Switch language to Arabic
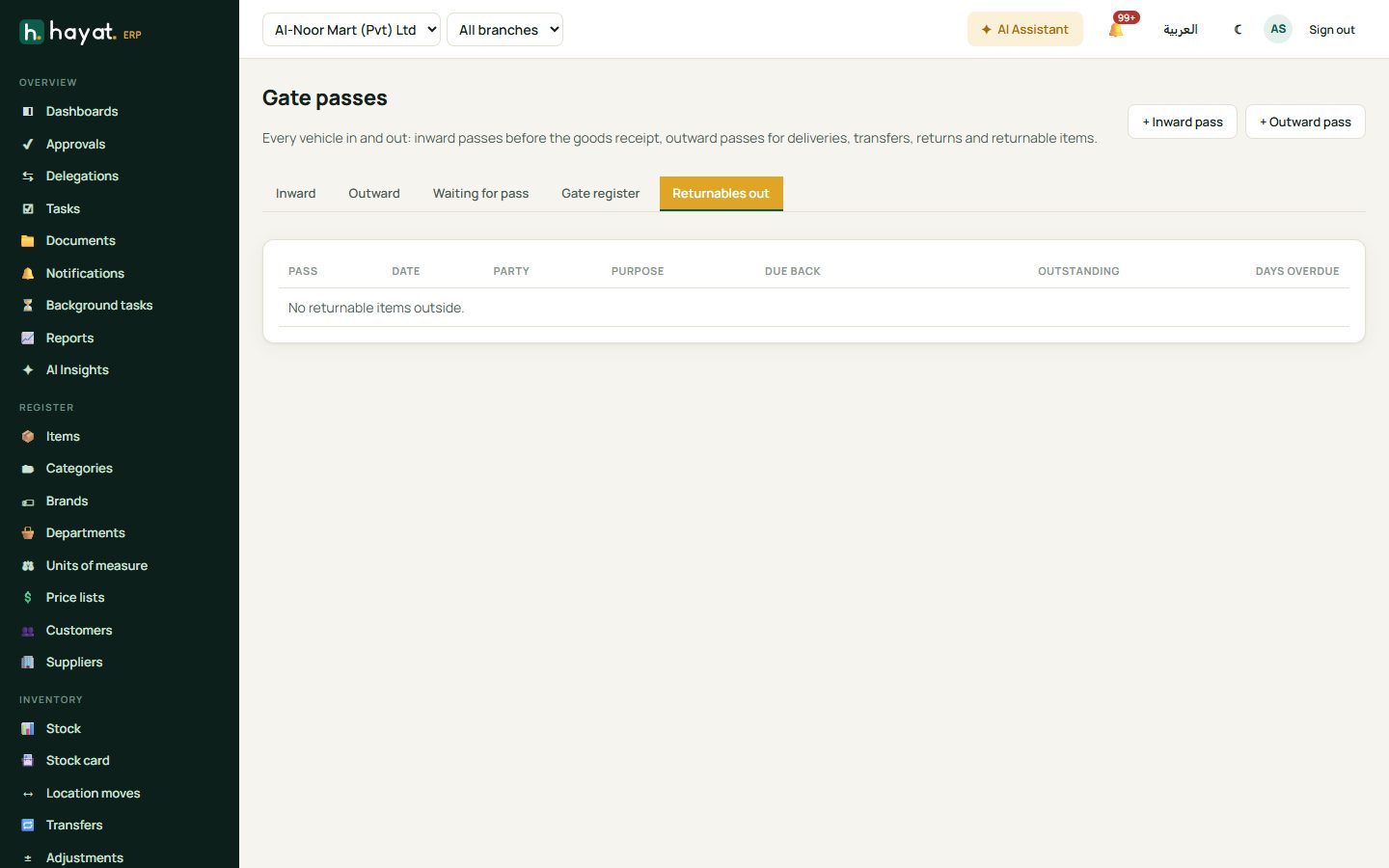This screenshot has width=1389, height=868. click(x=1181, y=30)
